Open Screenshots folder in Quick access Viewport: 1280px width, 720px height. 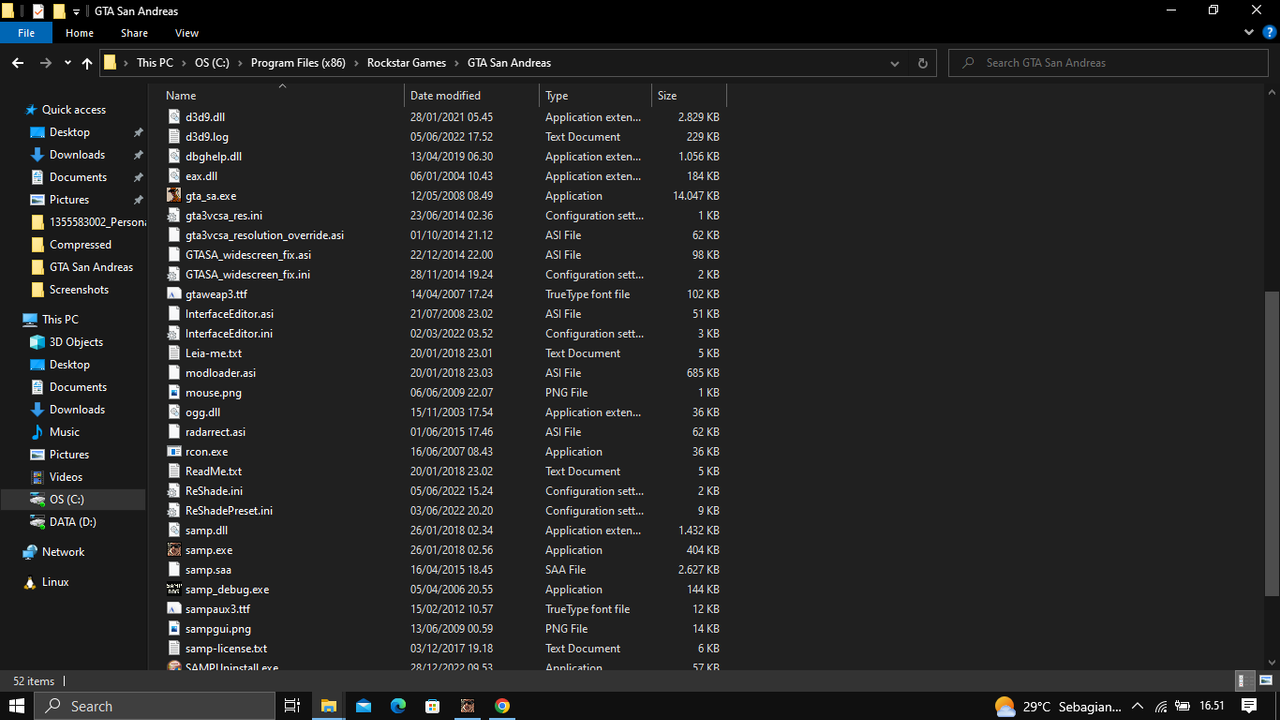[79, 290]
